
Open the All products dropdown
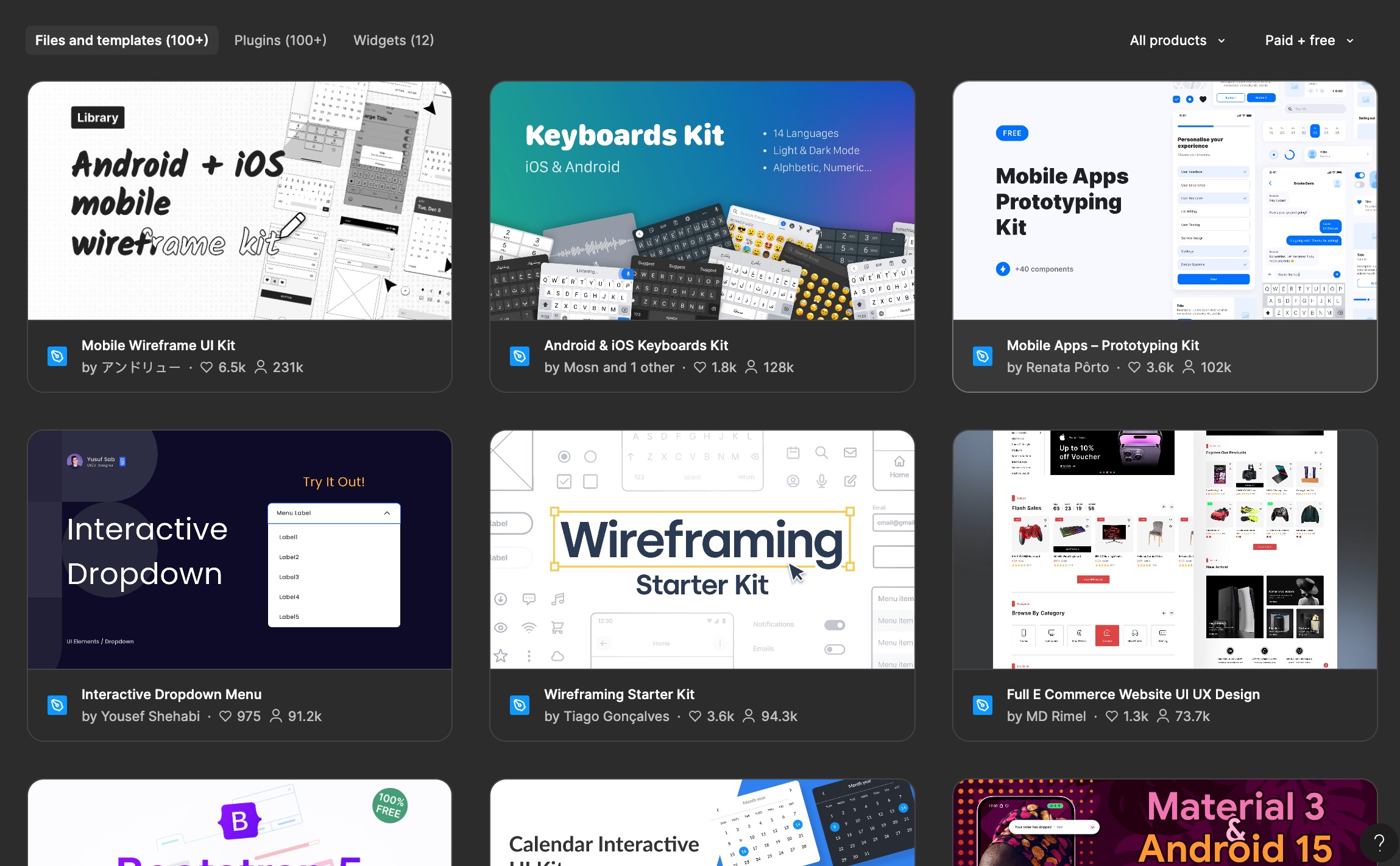(1177, 40)
